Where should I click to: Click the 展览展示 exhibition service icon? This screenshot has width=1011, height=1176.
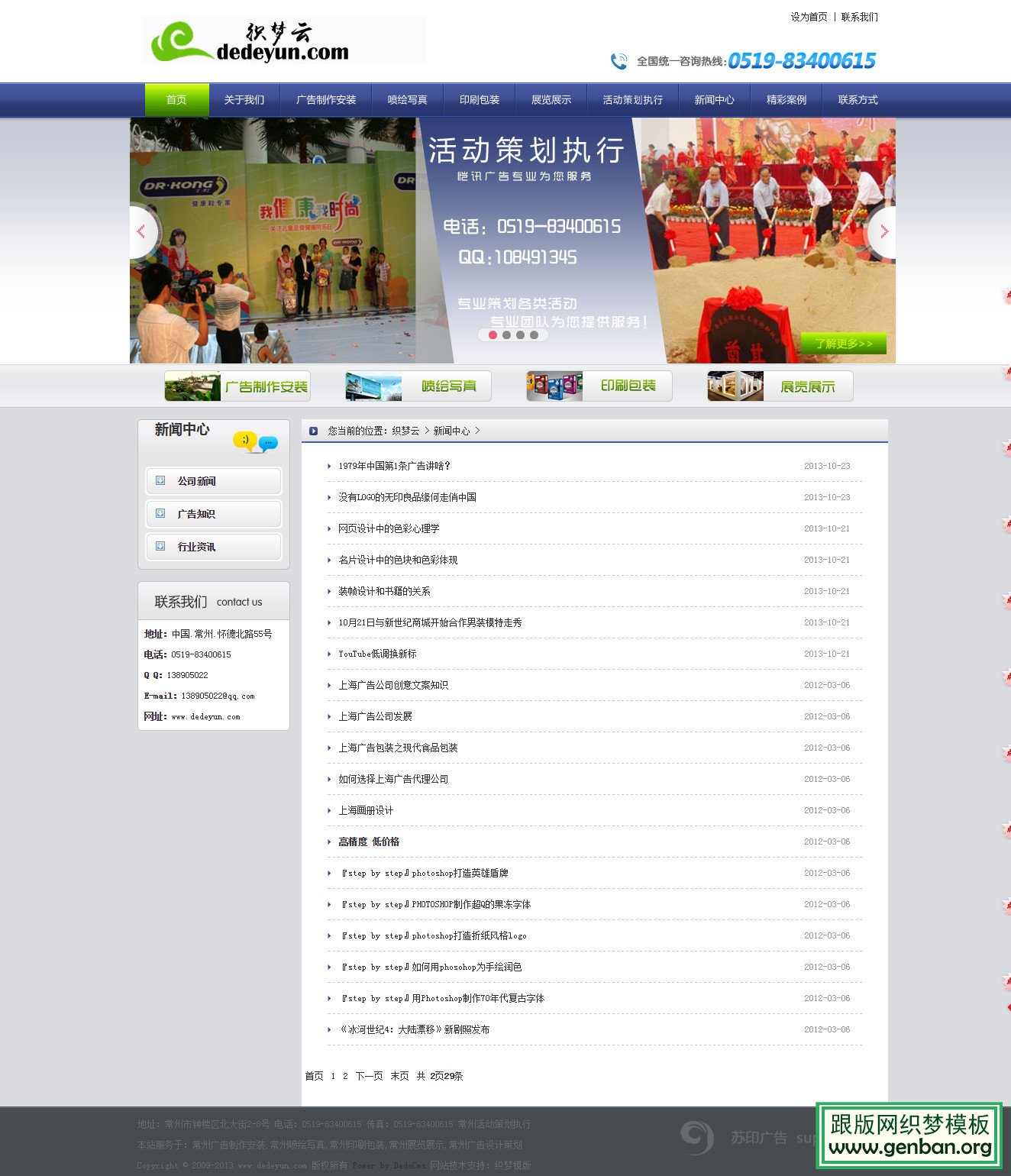(735, 386)
